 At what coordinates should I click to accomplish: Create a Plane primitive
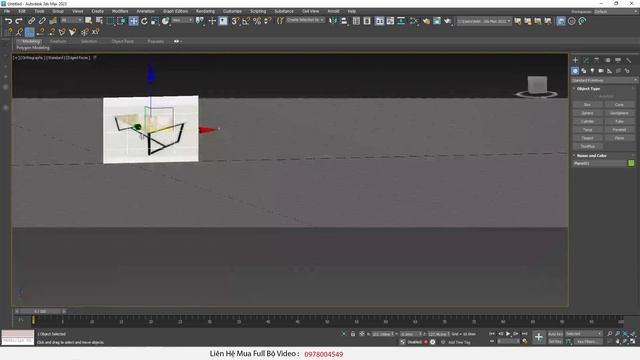point(619,138)
